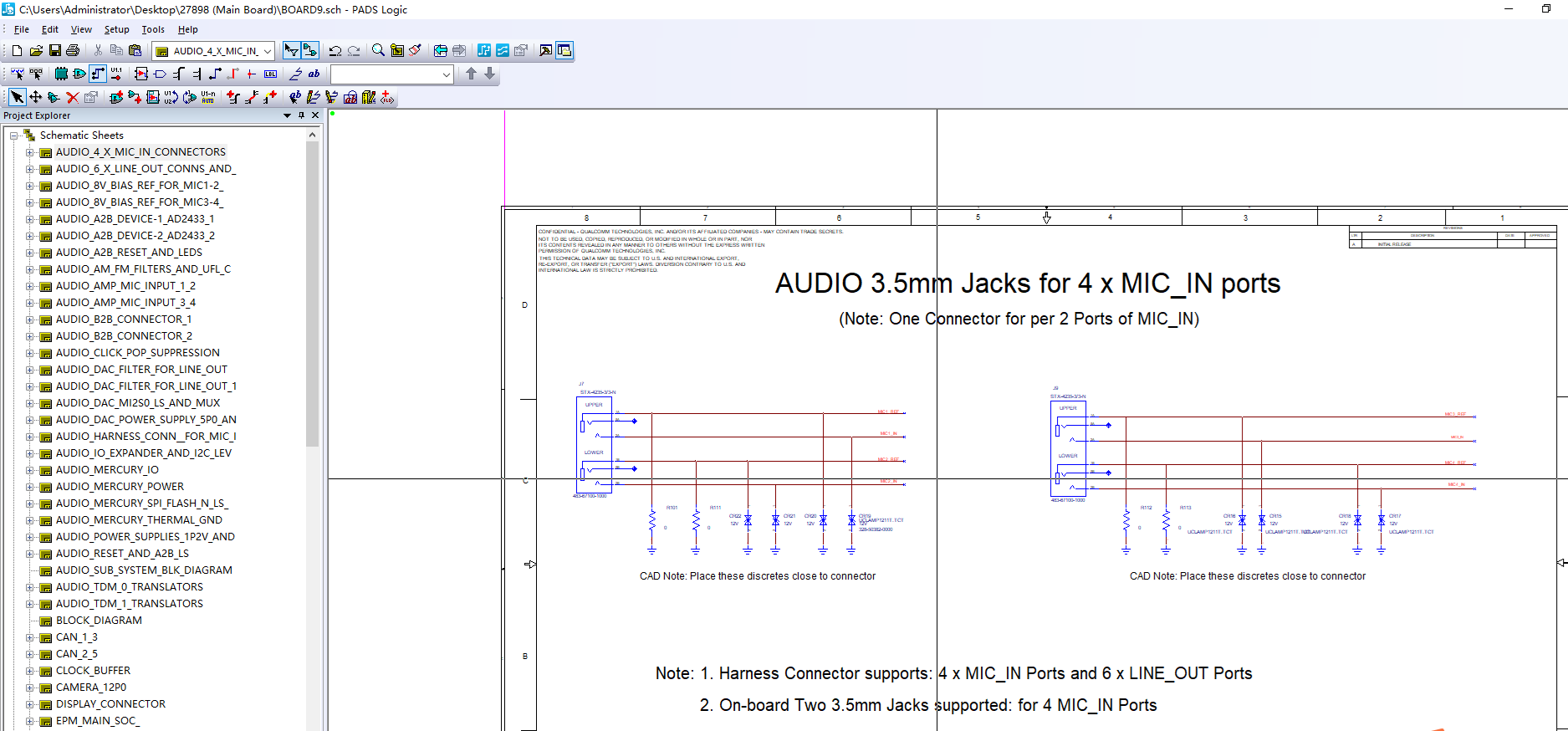Enable Gates selection filter icon
This screenshot has height=731, width=1568.
79,74
